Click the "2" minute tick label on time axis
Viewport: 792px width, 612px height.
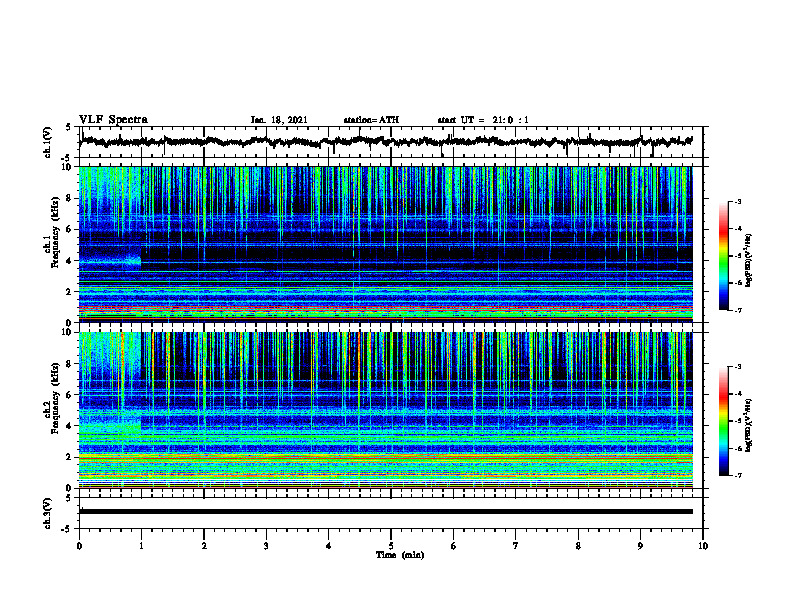[x=204, y=546]
